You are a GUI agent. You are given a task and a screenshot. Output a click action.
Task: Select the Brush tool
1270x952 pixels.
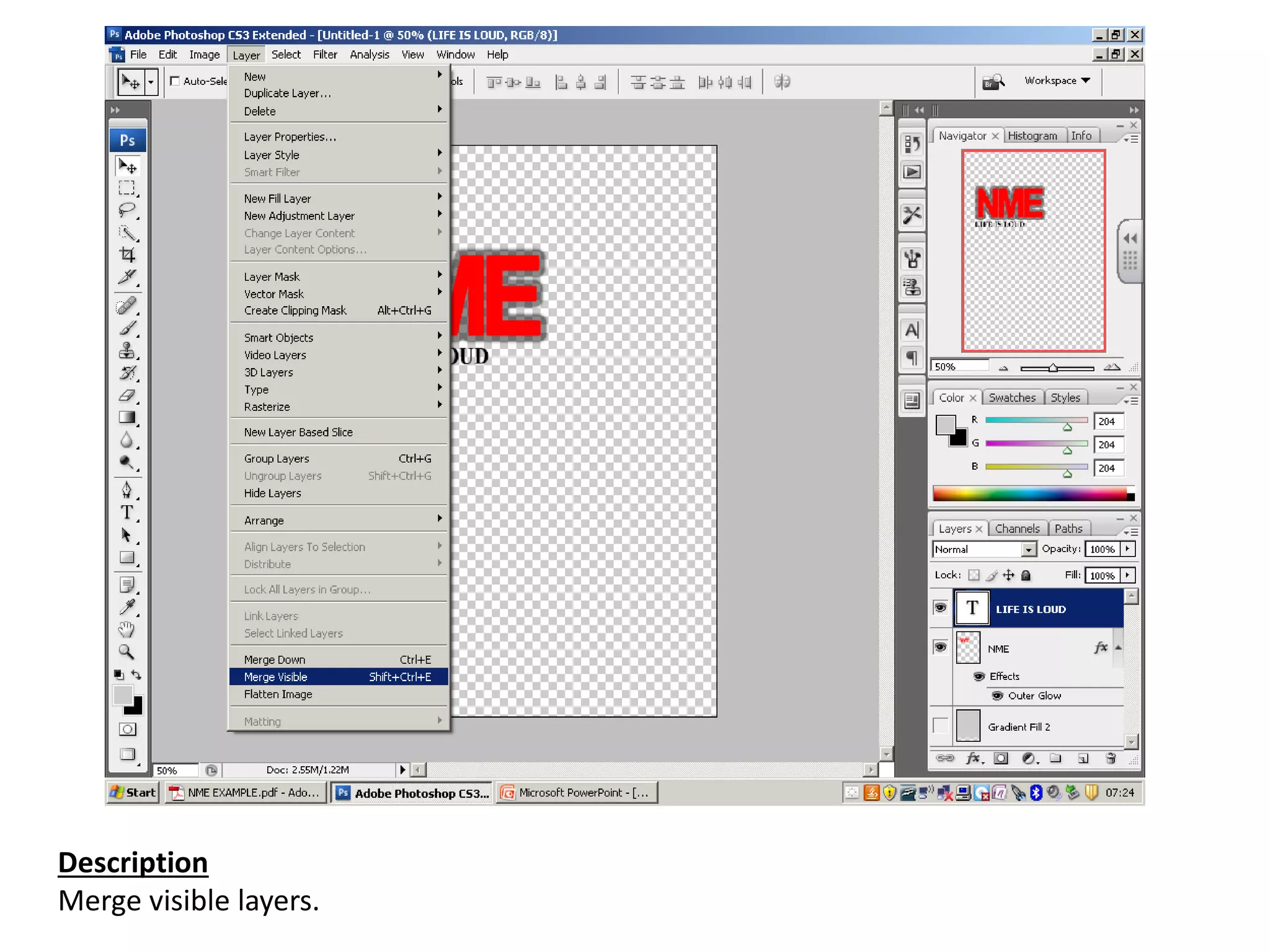(127, 328)
